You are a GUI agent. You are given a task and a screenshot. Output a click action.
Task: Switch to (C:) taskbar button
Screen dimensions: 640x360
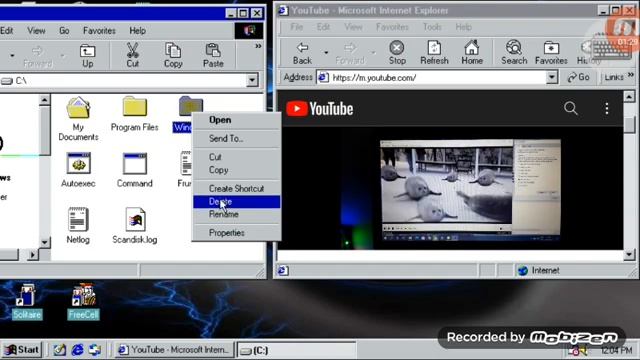(x=297, y=350)
